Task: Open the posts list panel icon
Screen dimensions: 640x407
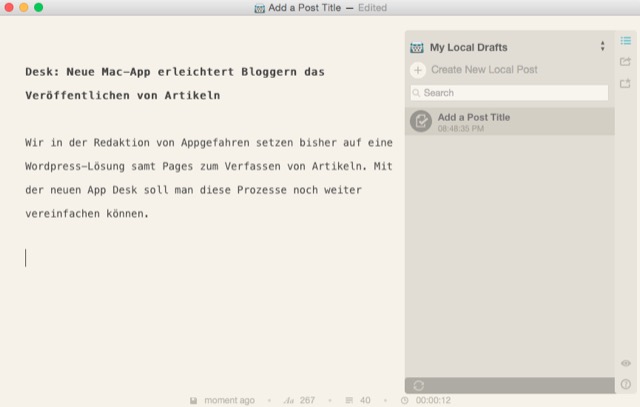Action: (x=626, y=41)
